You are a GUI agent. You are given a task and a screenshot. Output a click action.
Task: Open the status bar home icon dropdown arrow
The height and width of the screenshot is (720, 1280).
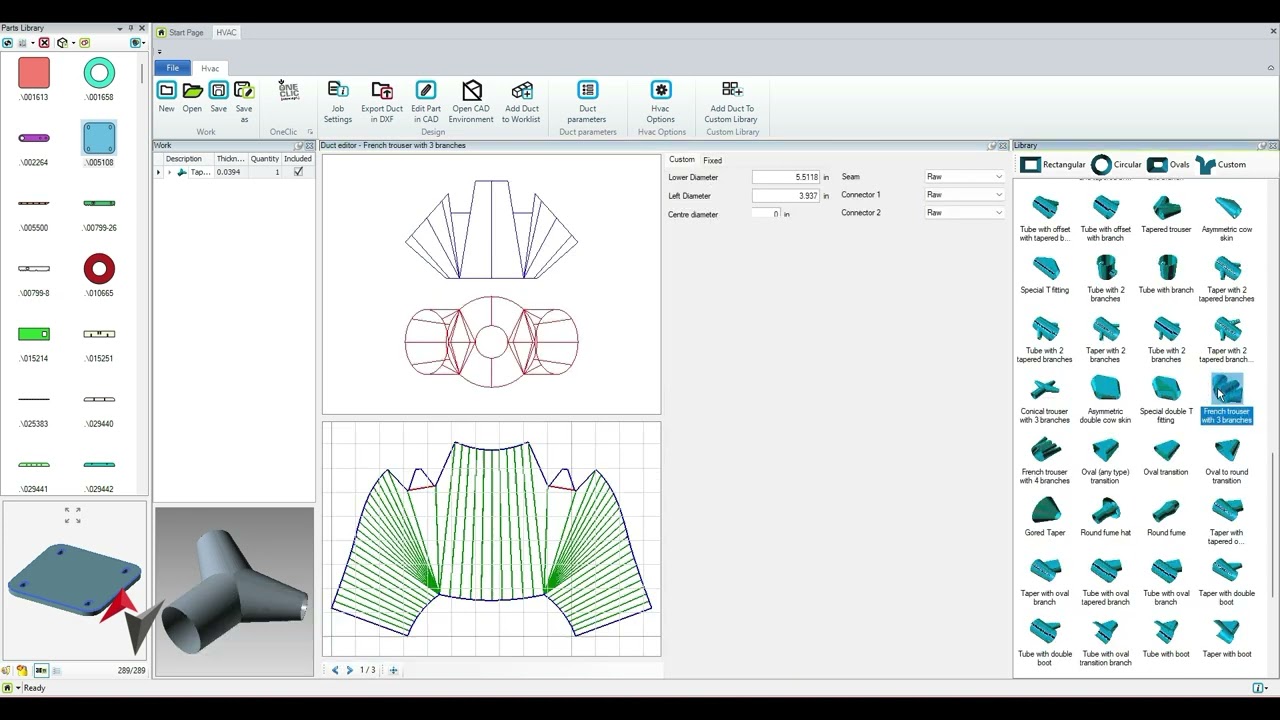18,688
